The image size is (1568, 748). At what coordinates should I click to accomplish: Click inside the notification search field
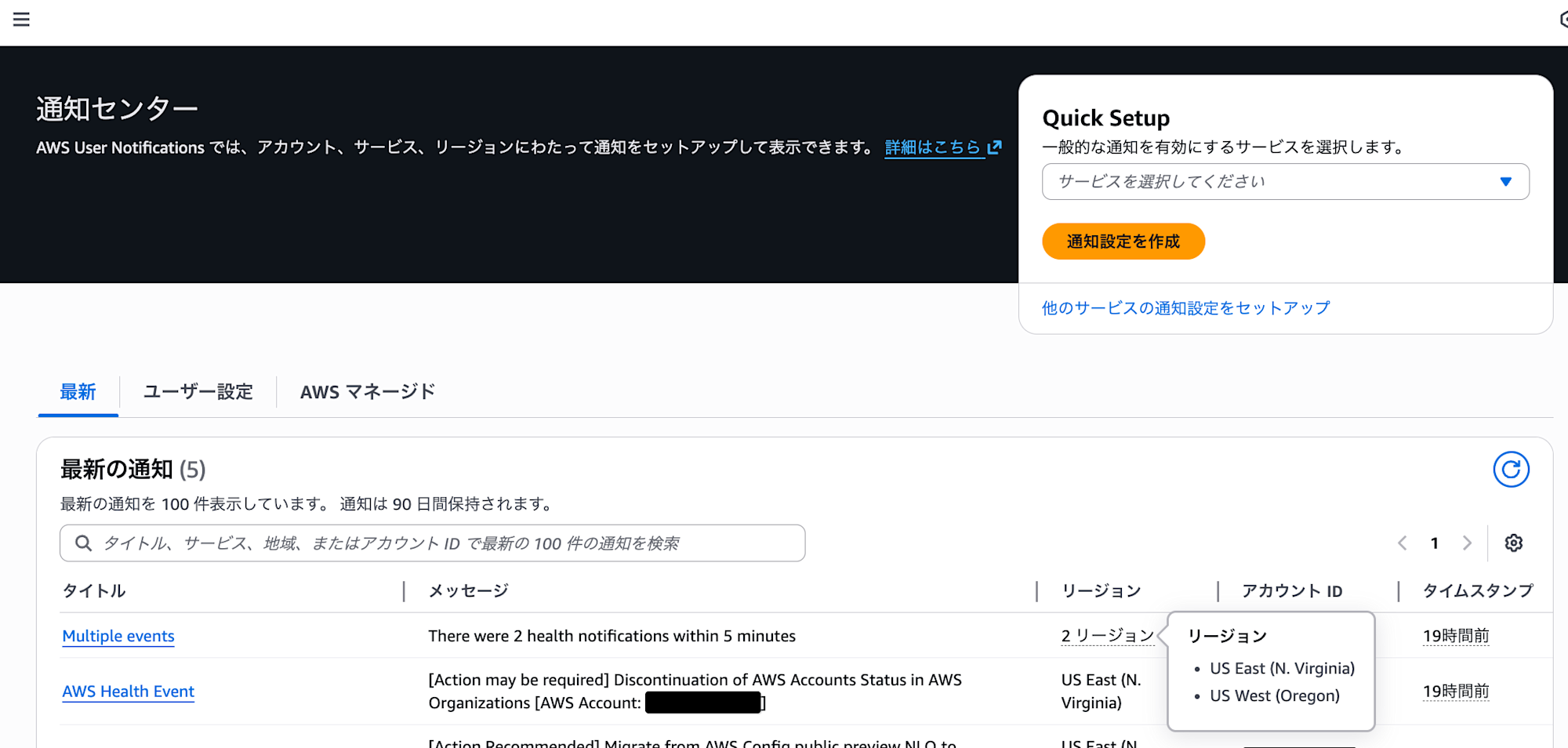point(431,543)
